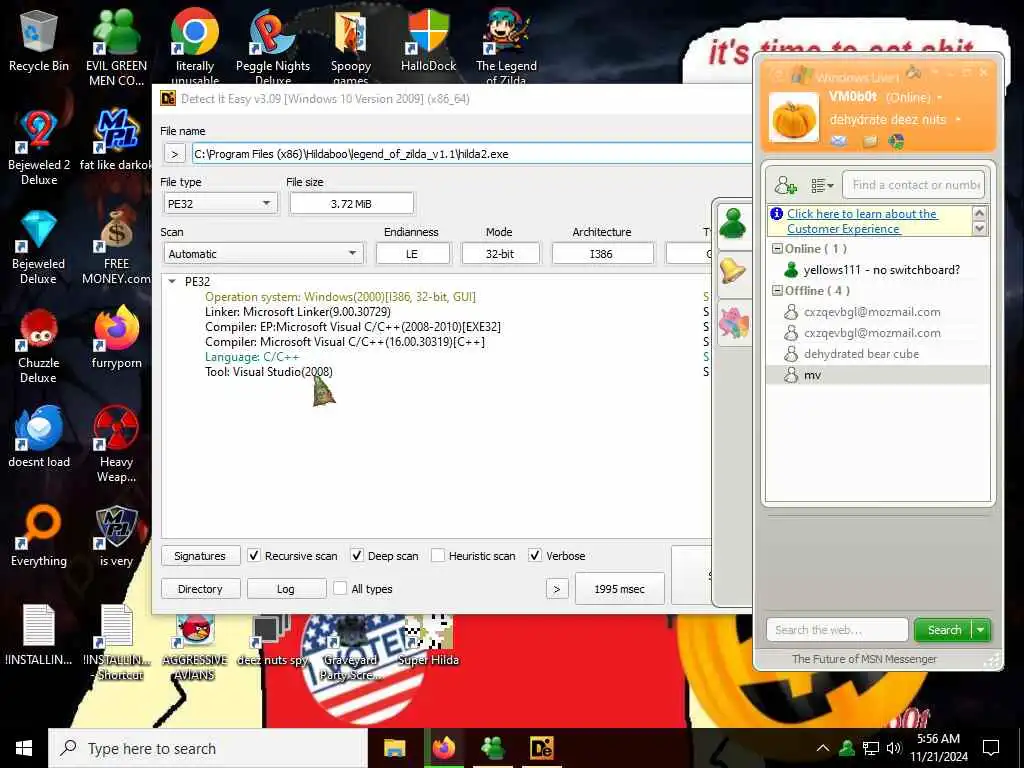The image size is (1024, 768).
Task: Open File Explorer from the taskbar
Action: [394, 748]
